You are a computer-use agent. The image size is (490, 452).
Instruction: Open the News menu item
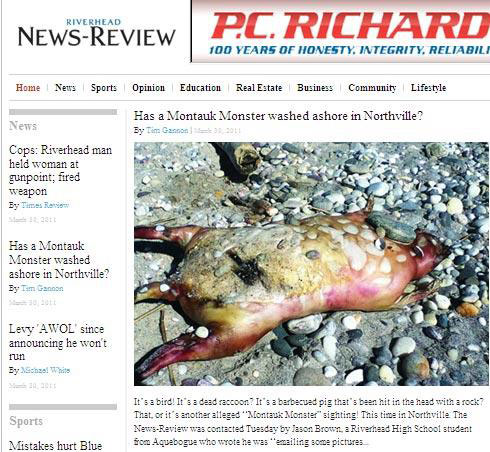click(65, 88)
